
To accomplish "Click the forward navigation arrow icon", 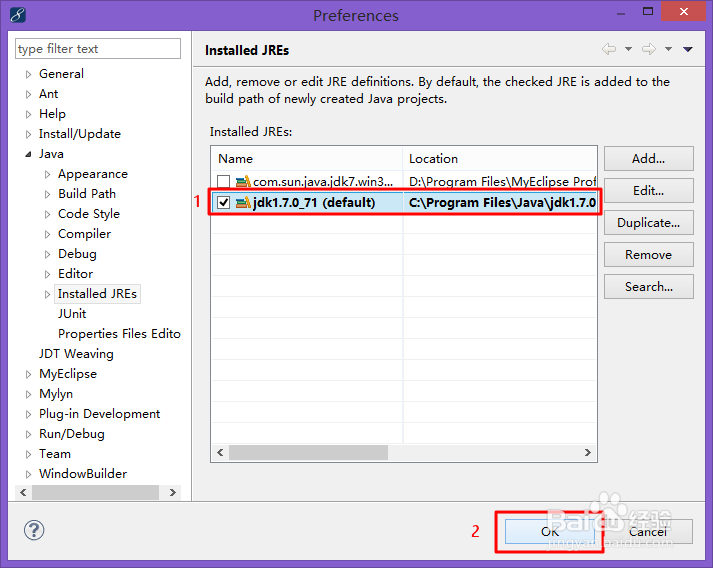I will point(649,49).
